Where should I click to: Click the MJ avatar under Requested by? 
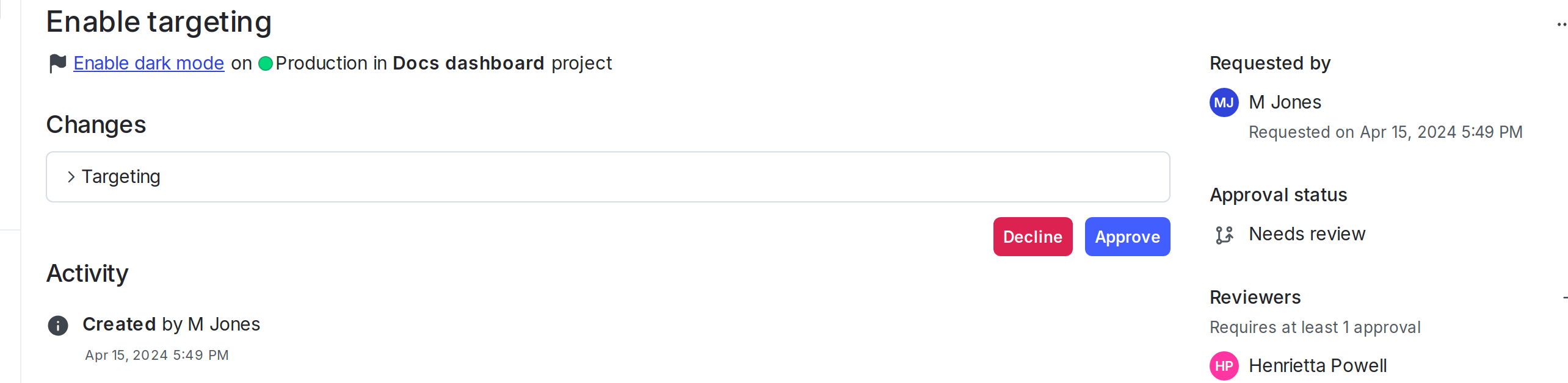pyautogui.click(x=1223, y=102)
